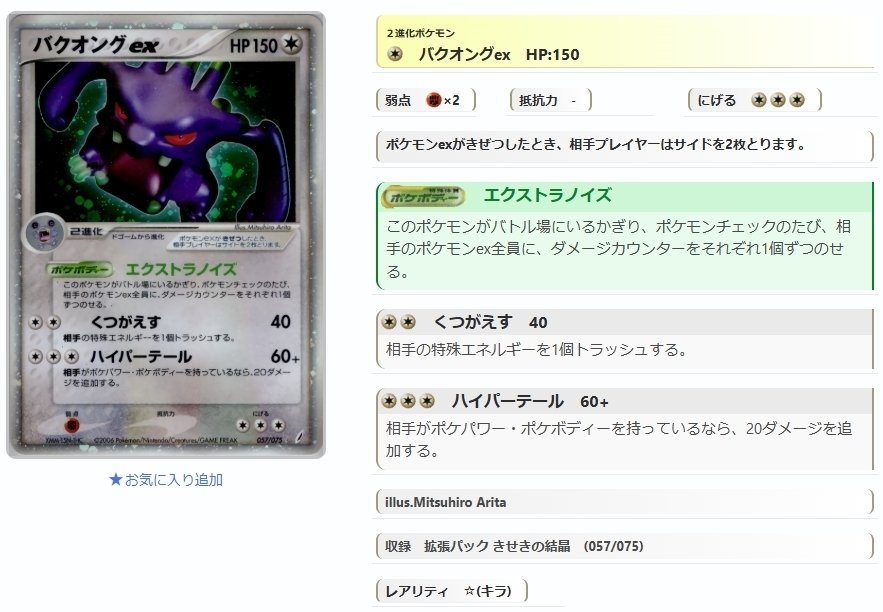The height and width of the screenshot is (612, 883).
Task: Click the エクストラノイズ Poké-Body heading
Action: [x=547, y=195]
